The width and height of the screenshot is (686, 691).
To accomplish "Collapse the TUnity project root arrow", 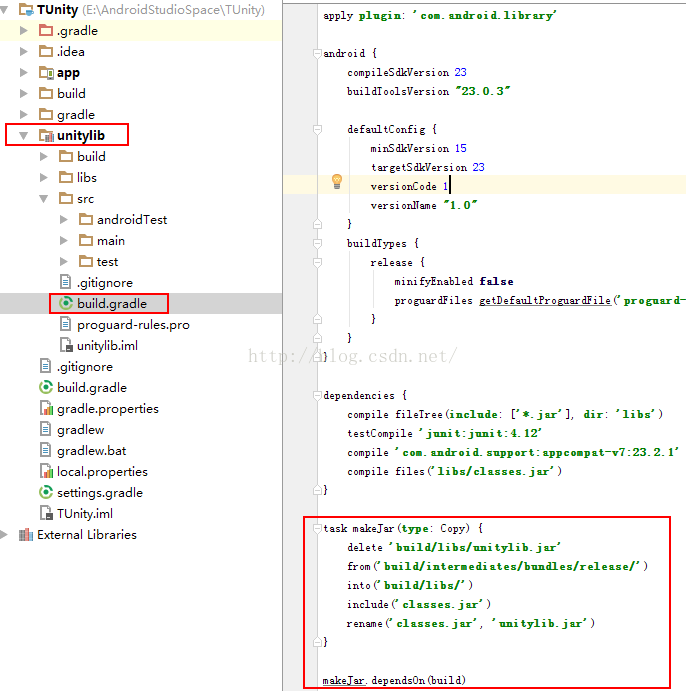I will pos(4,10).
